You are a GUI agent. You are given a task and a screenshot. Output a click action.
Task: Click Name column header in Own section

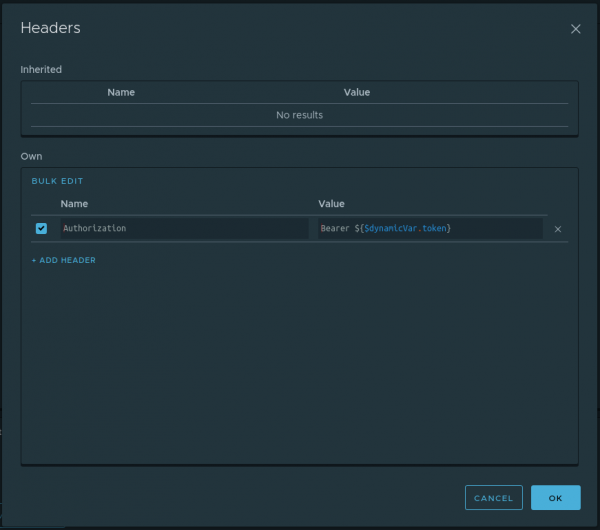74,204
